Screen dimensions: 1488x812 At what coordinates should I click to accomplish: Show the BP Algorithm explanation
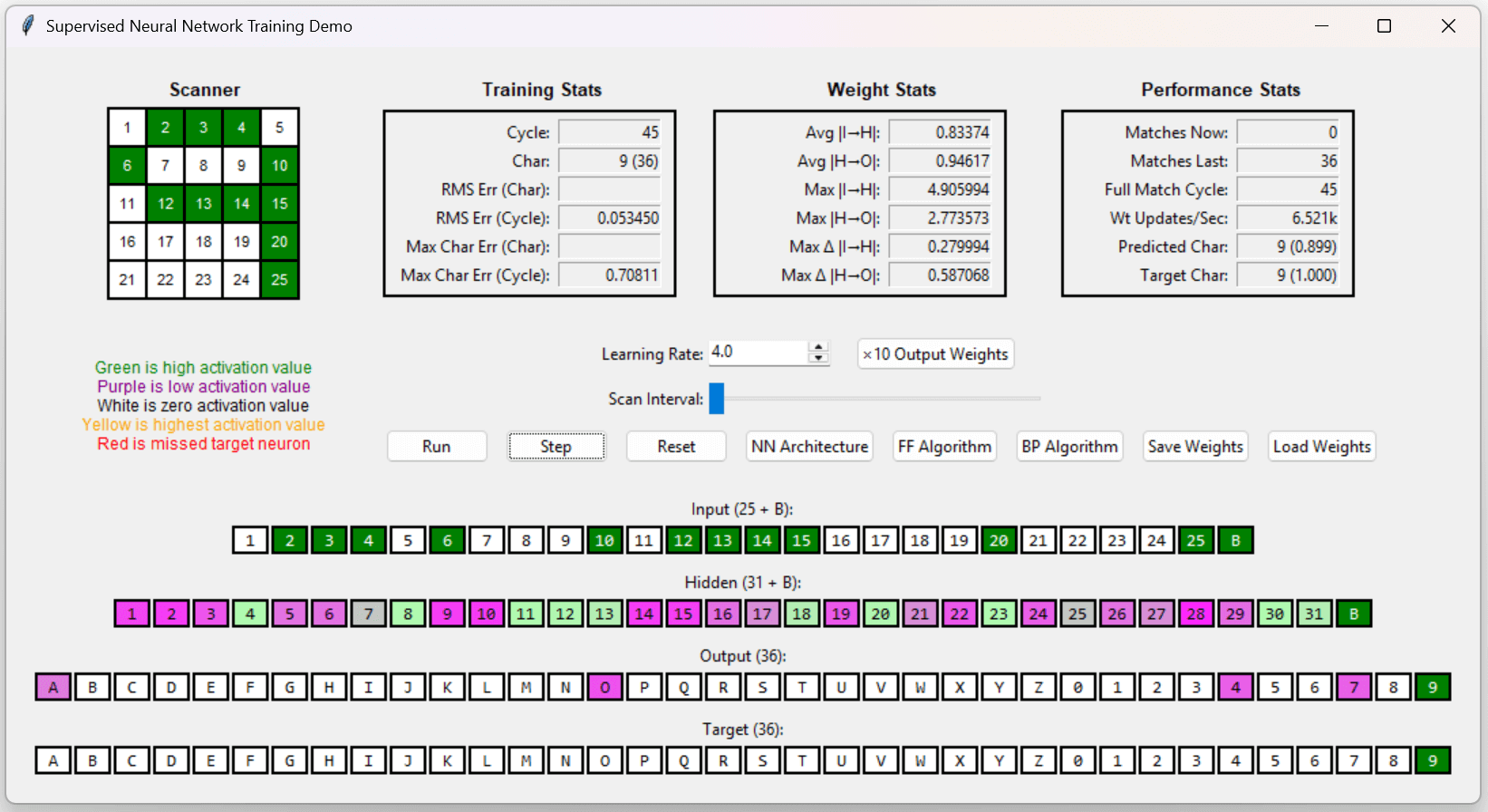click(x=1069, y=447)
